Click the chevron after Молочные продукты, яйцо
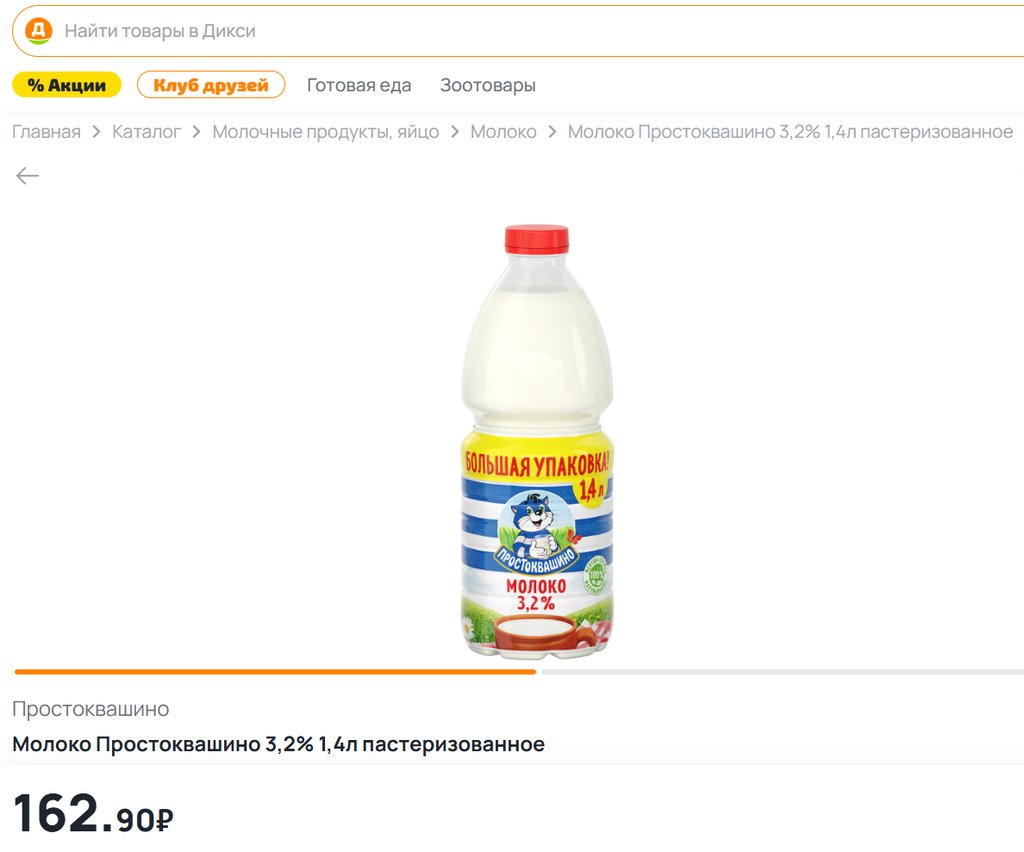The width and height of the screenshot is (1024, 852). (455, 132)
